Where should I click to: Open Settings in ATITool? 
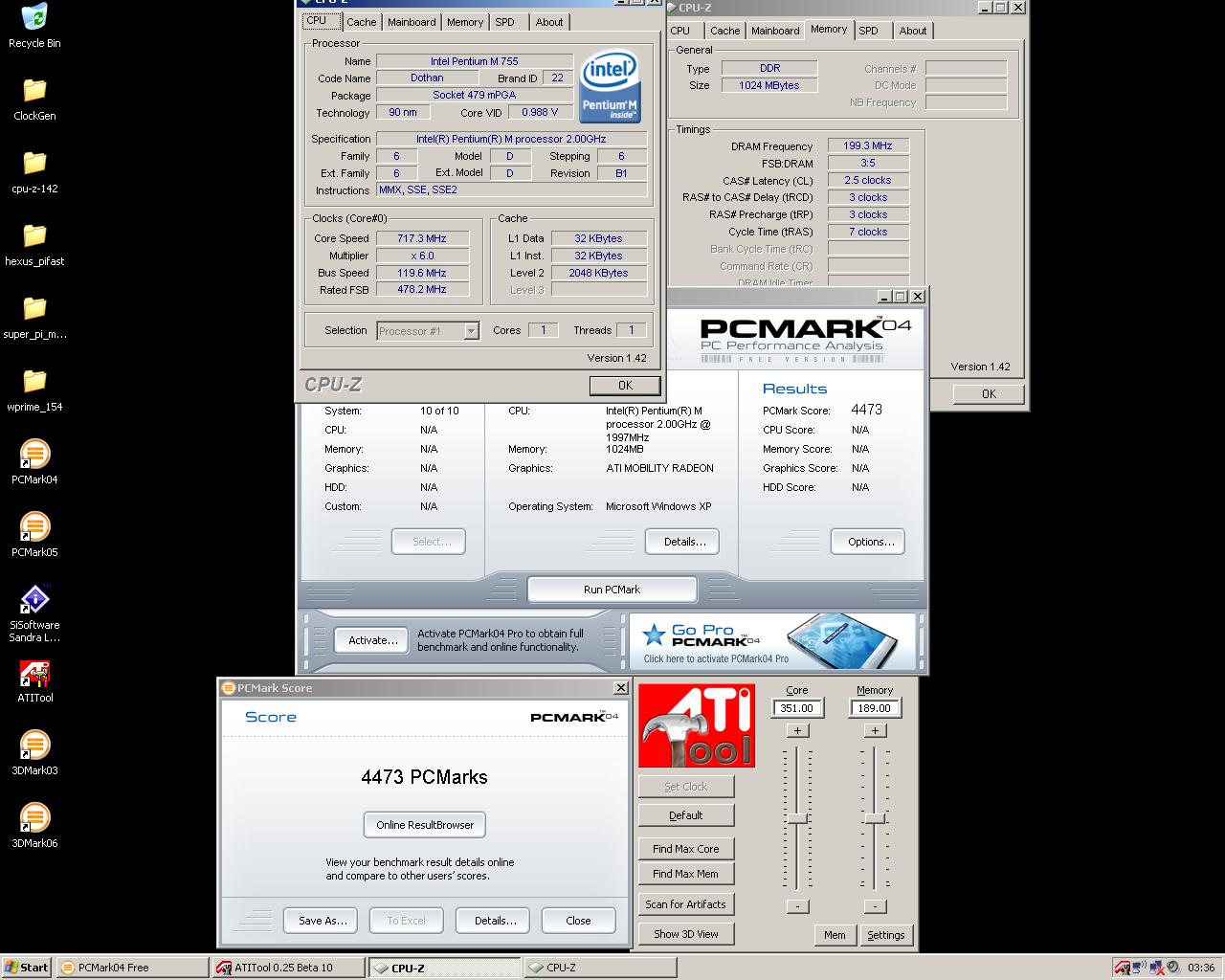tap(886, 935)
